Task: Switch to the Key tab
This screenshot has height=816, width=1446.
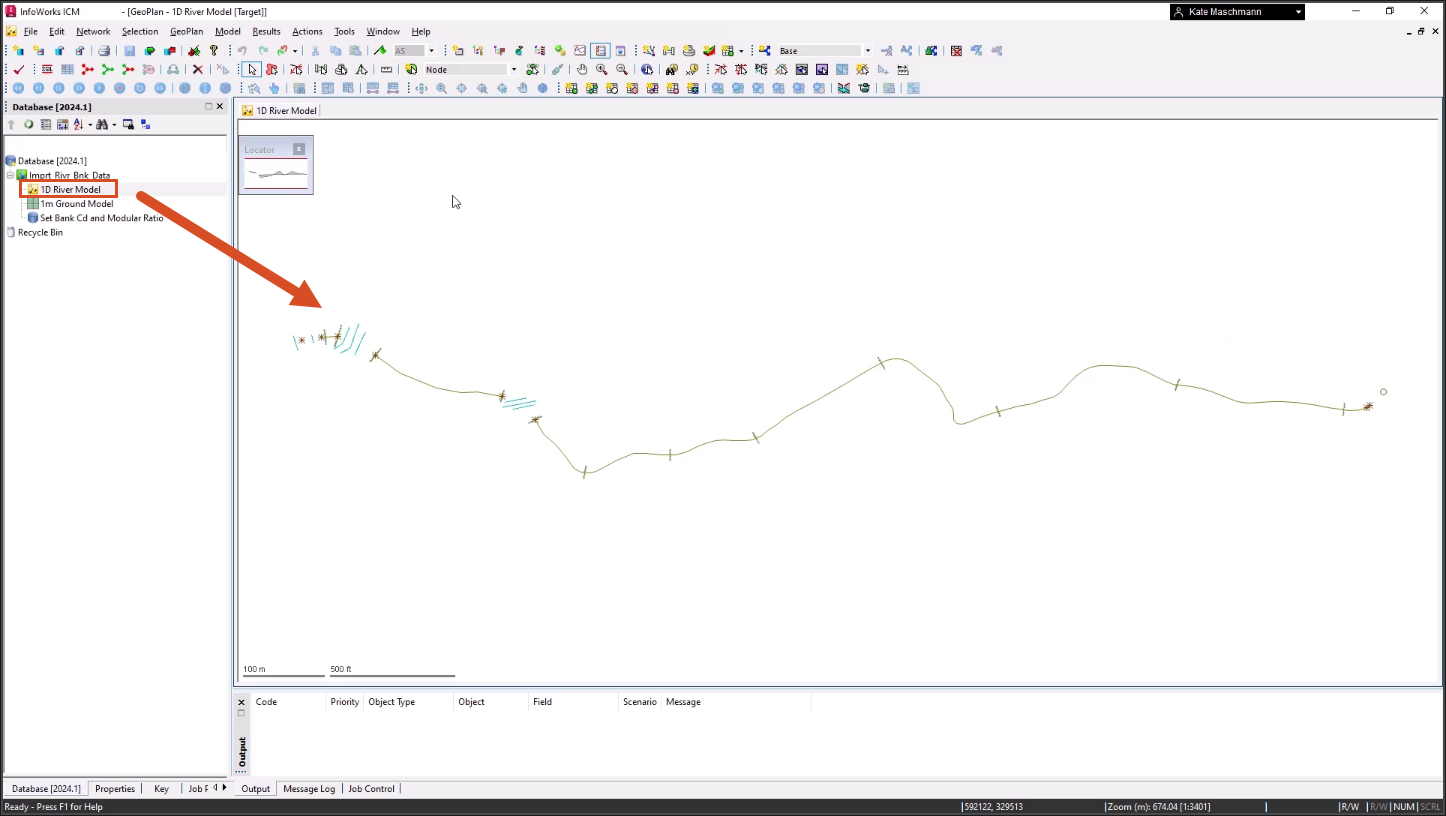Action: [161, 789]
